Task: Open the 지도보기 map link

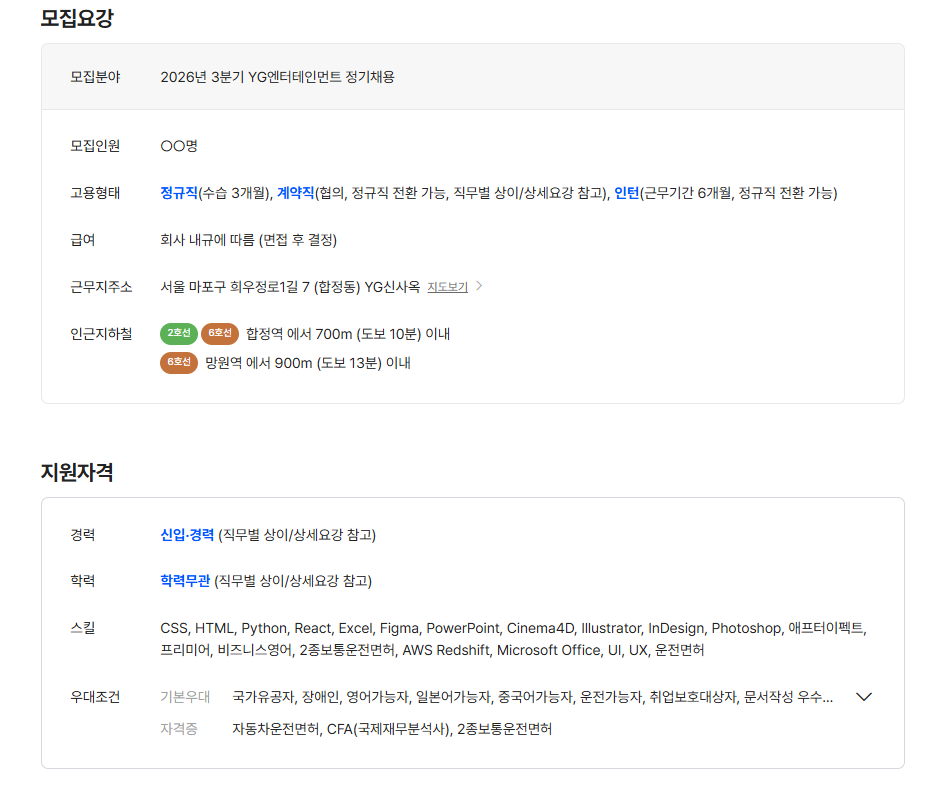Action: point(448,287)
